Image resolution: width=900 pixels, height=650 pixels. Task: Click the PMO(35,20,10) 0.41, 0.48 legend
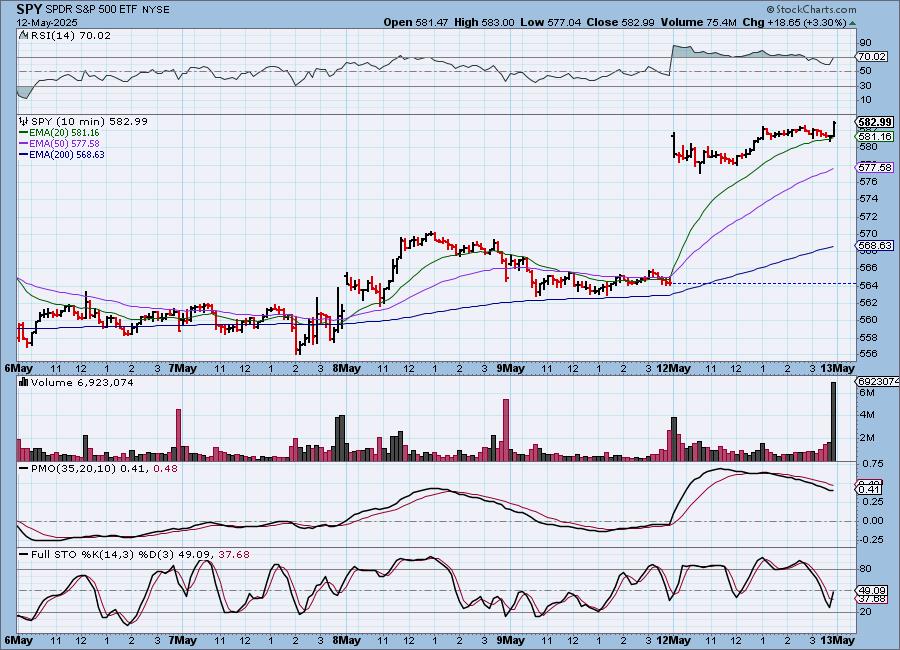click(104, 469)
